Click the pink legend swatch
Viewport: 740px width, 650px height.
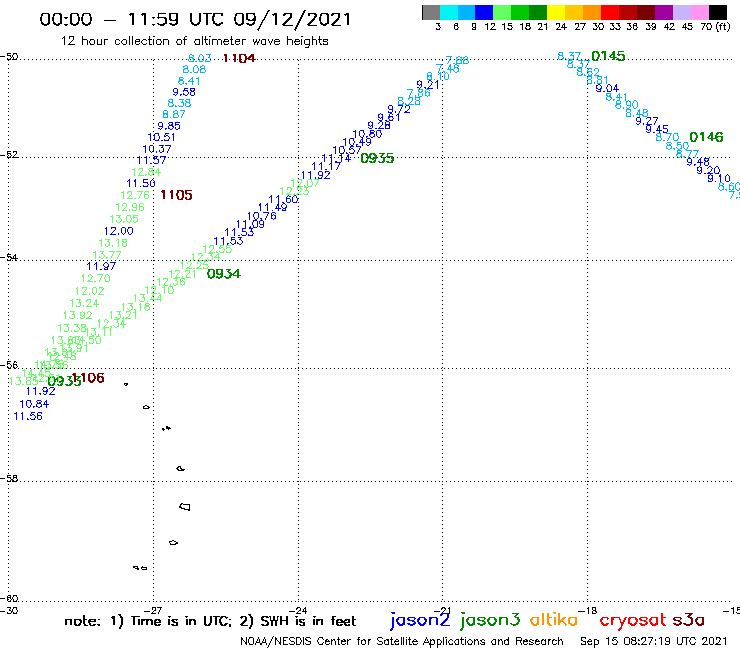(699, 12)
